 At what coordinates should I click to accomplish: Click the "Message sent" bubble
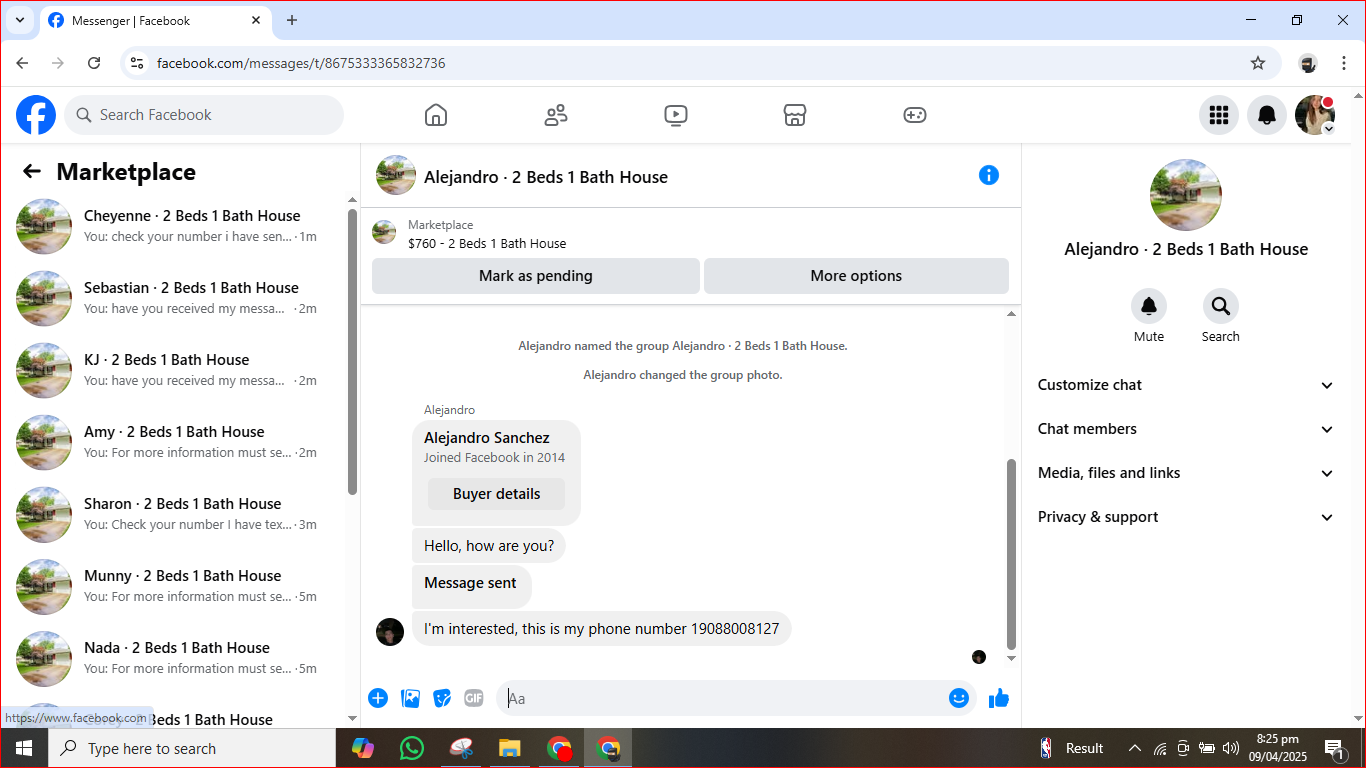pyautogui.click(x=471, y=585)
